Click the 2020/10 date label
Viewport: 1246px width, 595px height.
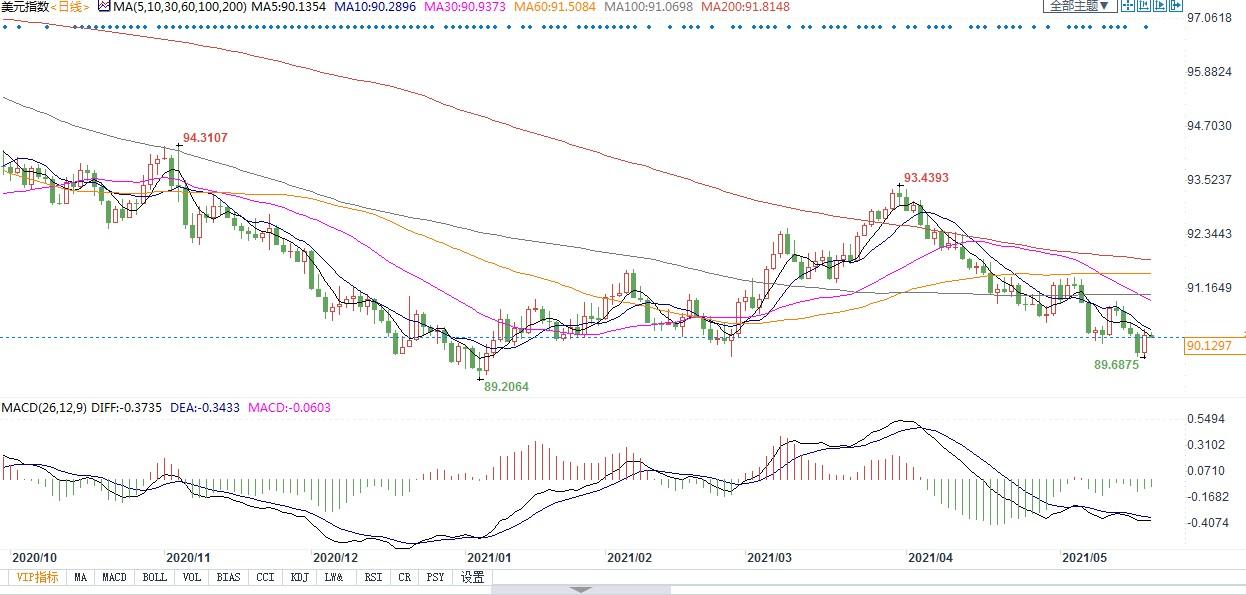tap(32, 558)
